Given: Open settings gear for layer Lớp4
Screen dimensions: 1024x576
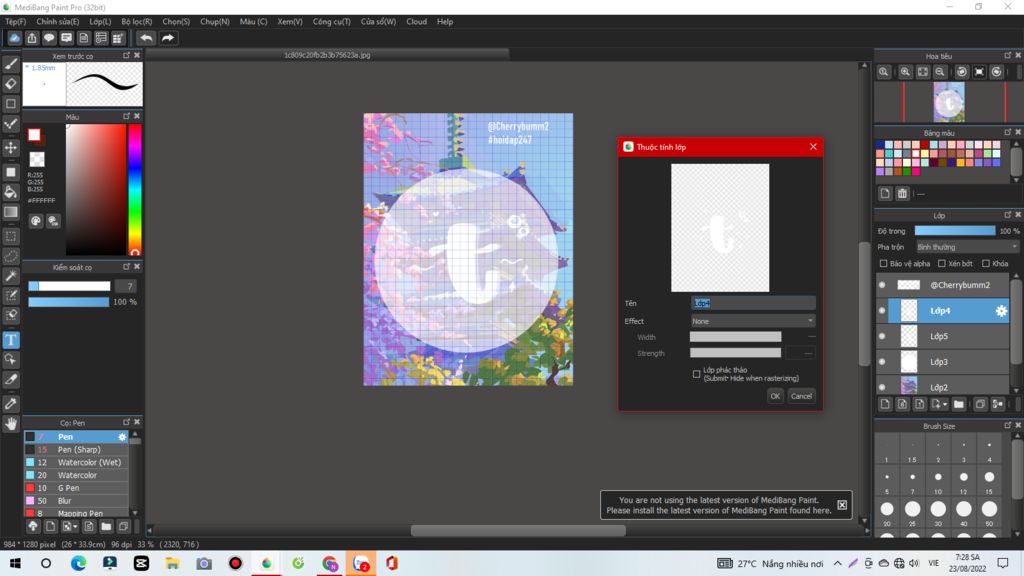Looking at the screenshot, I should pos(1000,311).
